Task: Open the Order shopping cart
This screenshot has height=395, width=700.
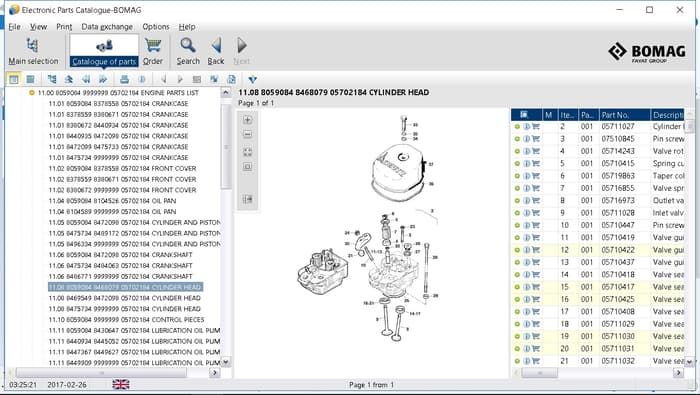Action: [153, 52]
